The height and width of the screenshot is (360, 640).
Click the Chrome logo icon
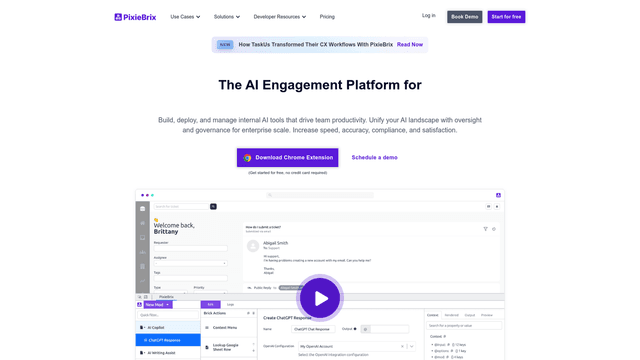click(247, 158)
